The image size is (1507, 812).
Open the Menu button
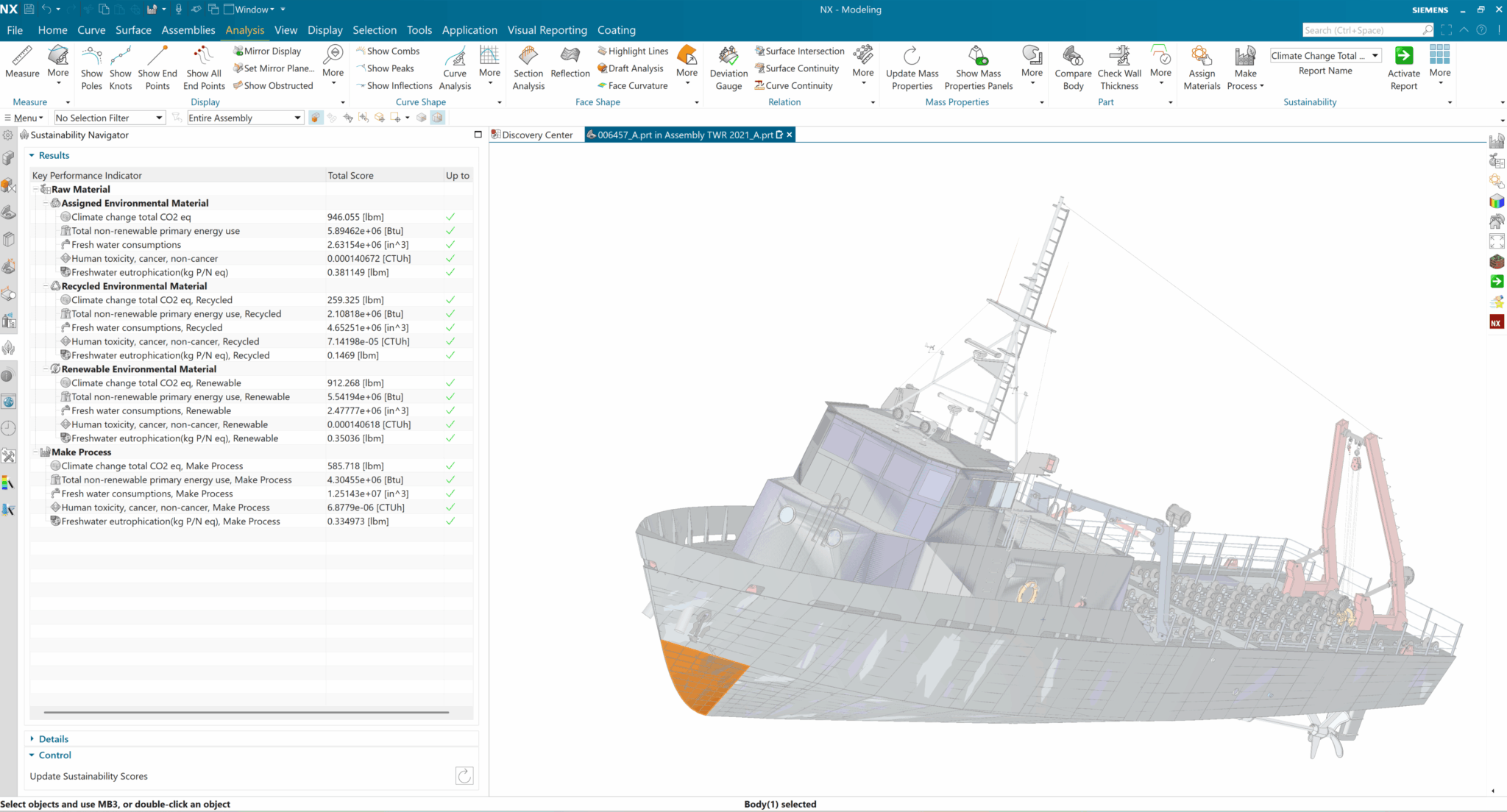(24, 118)
